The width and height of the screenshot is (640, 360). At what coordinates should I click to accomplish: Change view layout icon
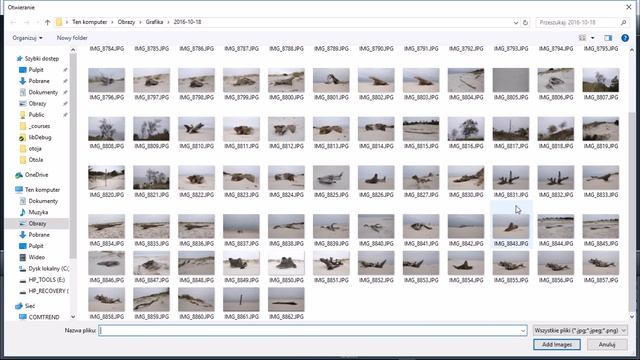tap(582, 38)
